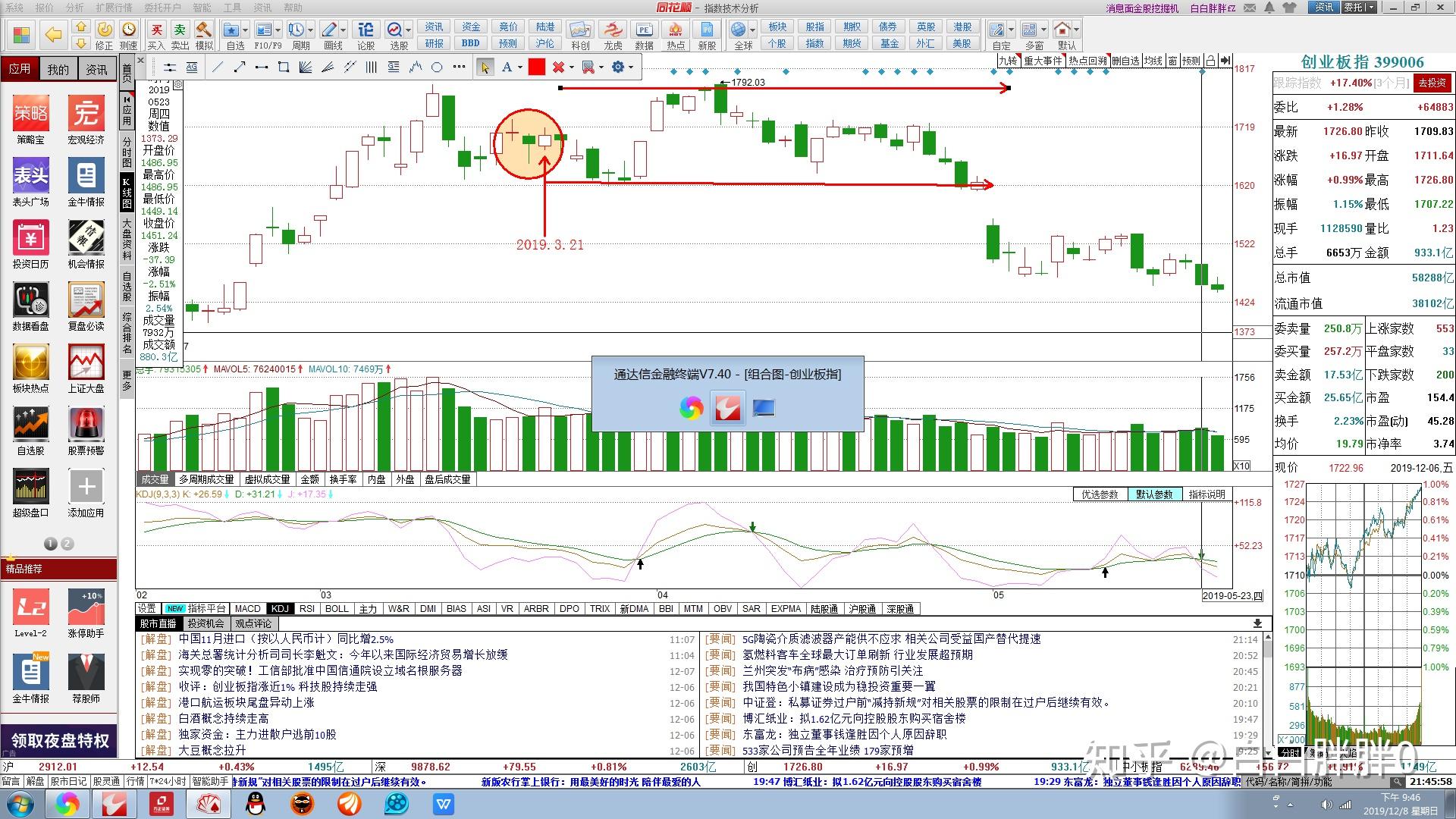Image resolution: width=1456 pixels, height=819 pixels.
Task: Toggle 默认参数 default parameters
Action: (x=1153, y=494)
